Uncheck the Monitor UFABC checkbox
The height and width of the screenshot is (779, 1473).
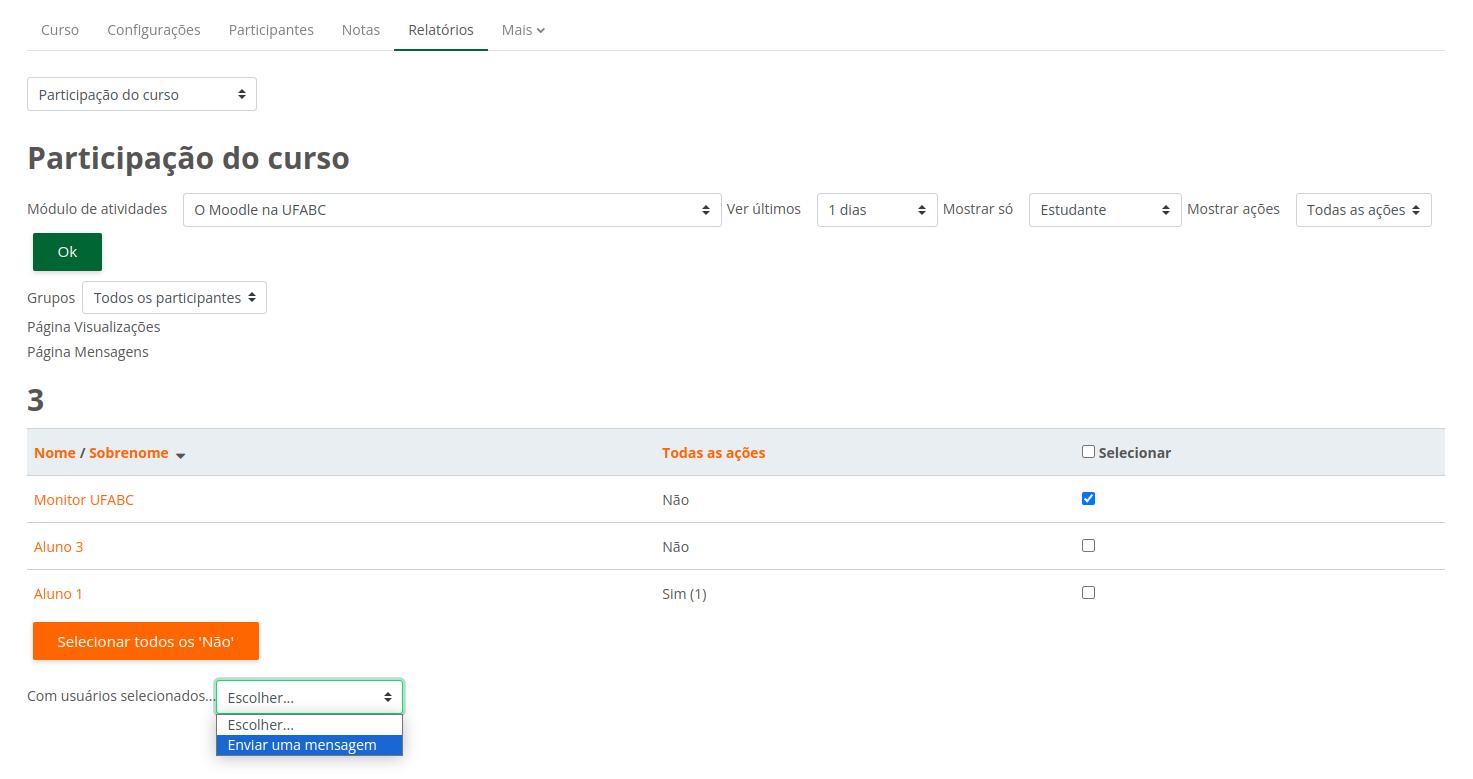pos(1088,499)
